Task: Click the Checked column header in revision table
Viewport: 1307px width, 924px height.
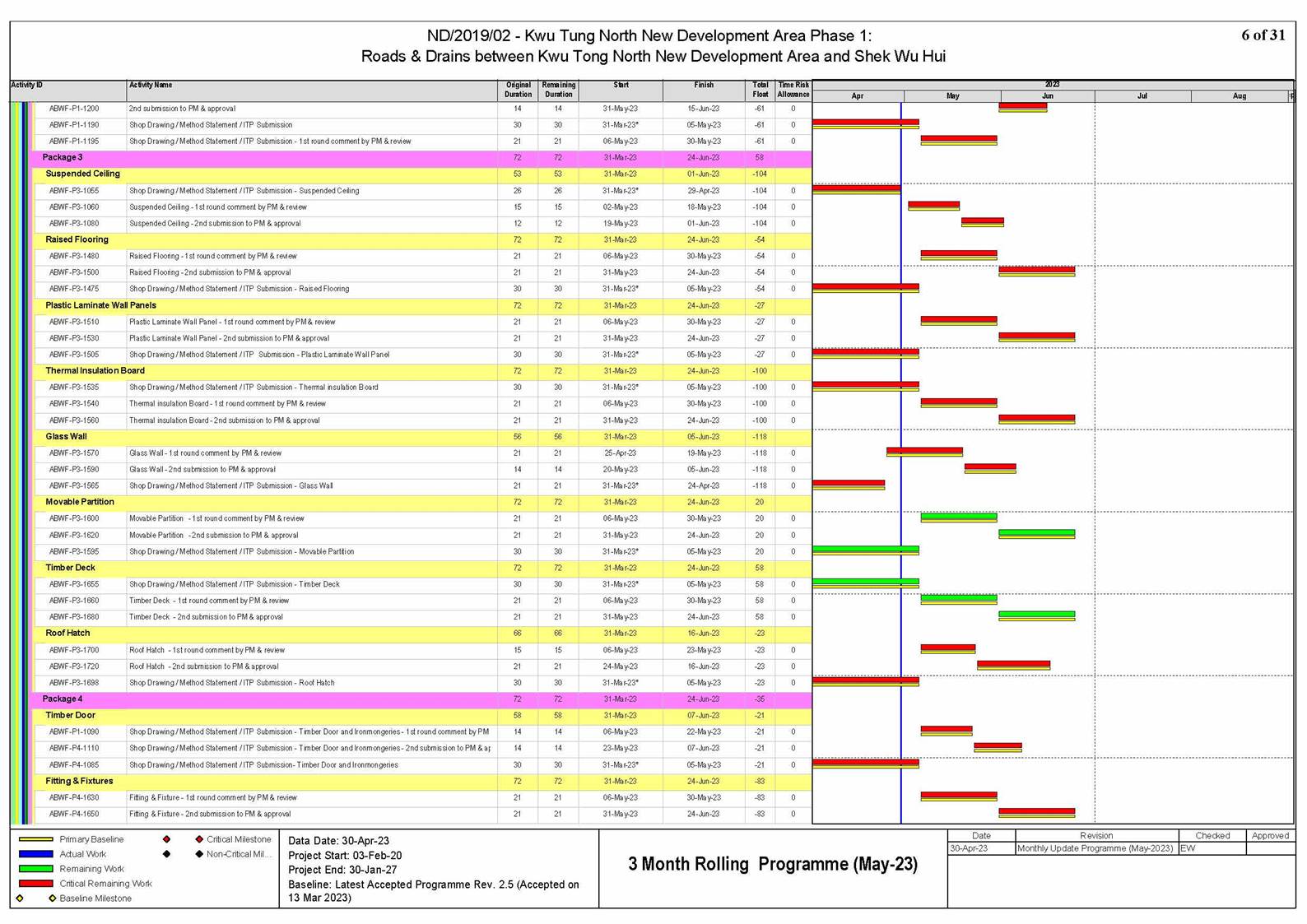Action: click(x=1212, y=835)
